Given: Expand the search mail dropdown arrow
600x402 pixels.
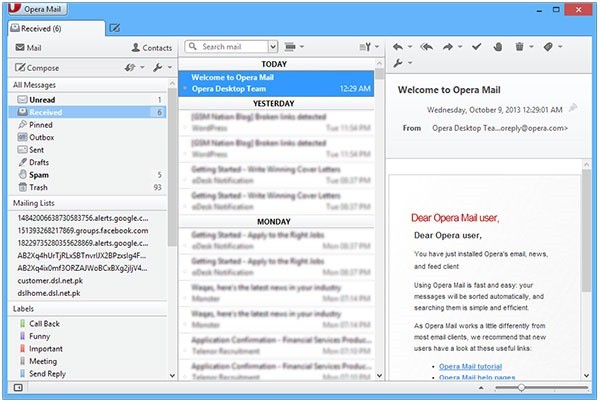Looking at the screenshot, I should [x=272, y=47].
